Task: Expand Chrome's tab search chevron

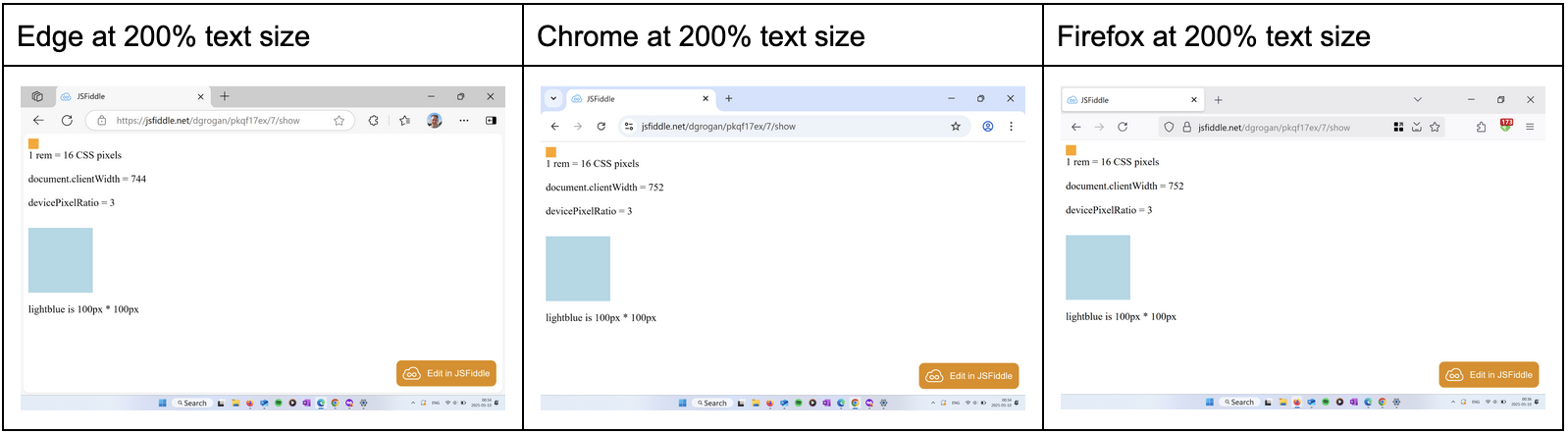Action: coord(553,98)
